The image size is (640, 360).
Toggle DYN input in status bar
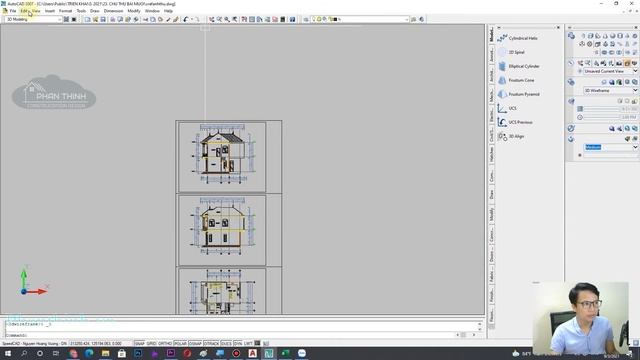pyautogui.click(x=238, y=344)
